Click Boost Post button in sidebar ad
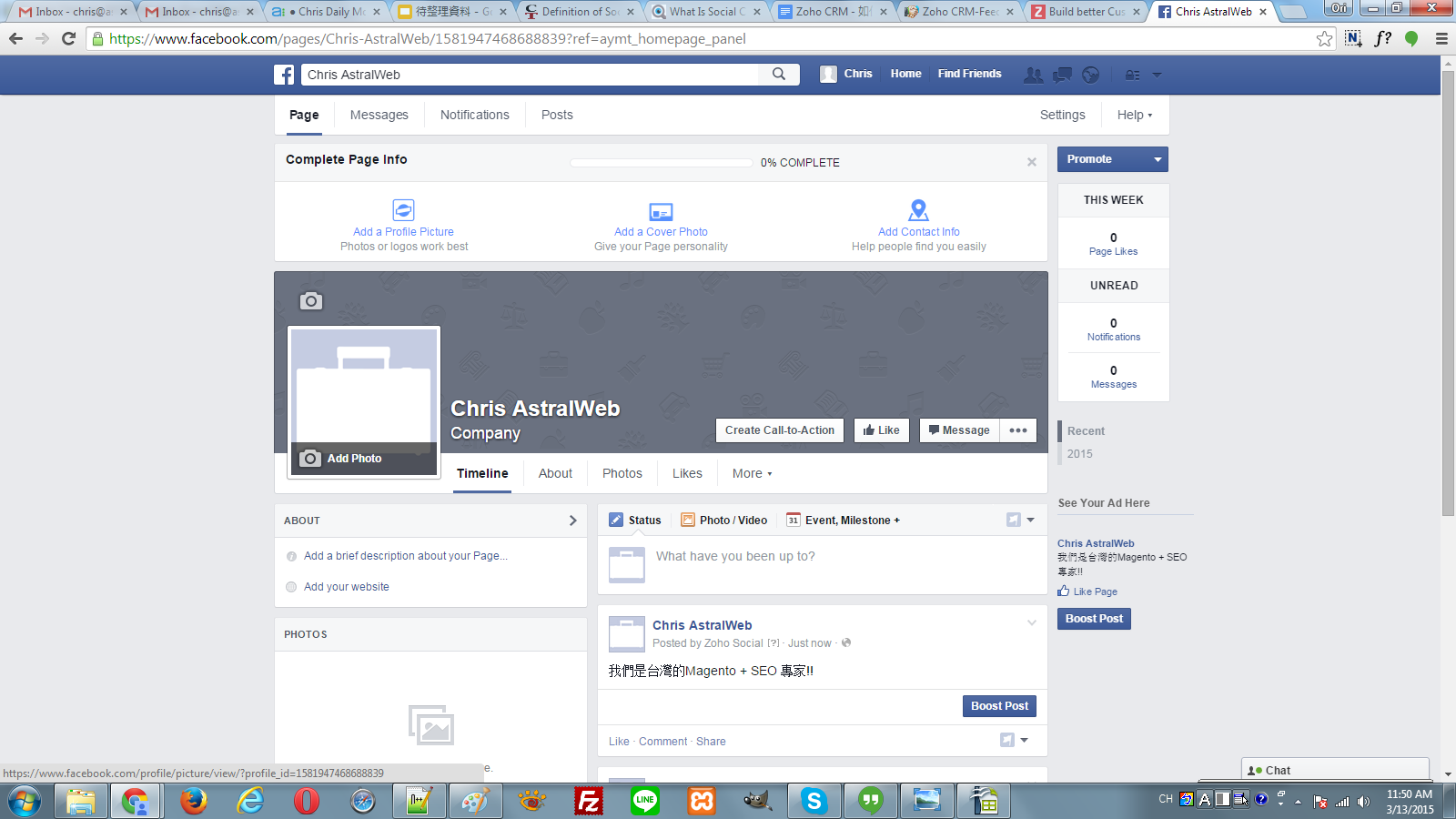This screenshot has height=819, width=1456. (x=1094, y=619)
